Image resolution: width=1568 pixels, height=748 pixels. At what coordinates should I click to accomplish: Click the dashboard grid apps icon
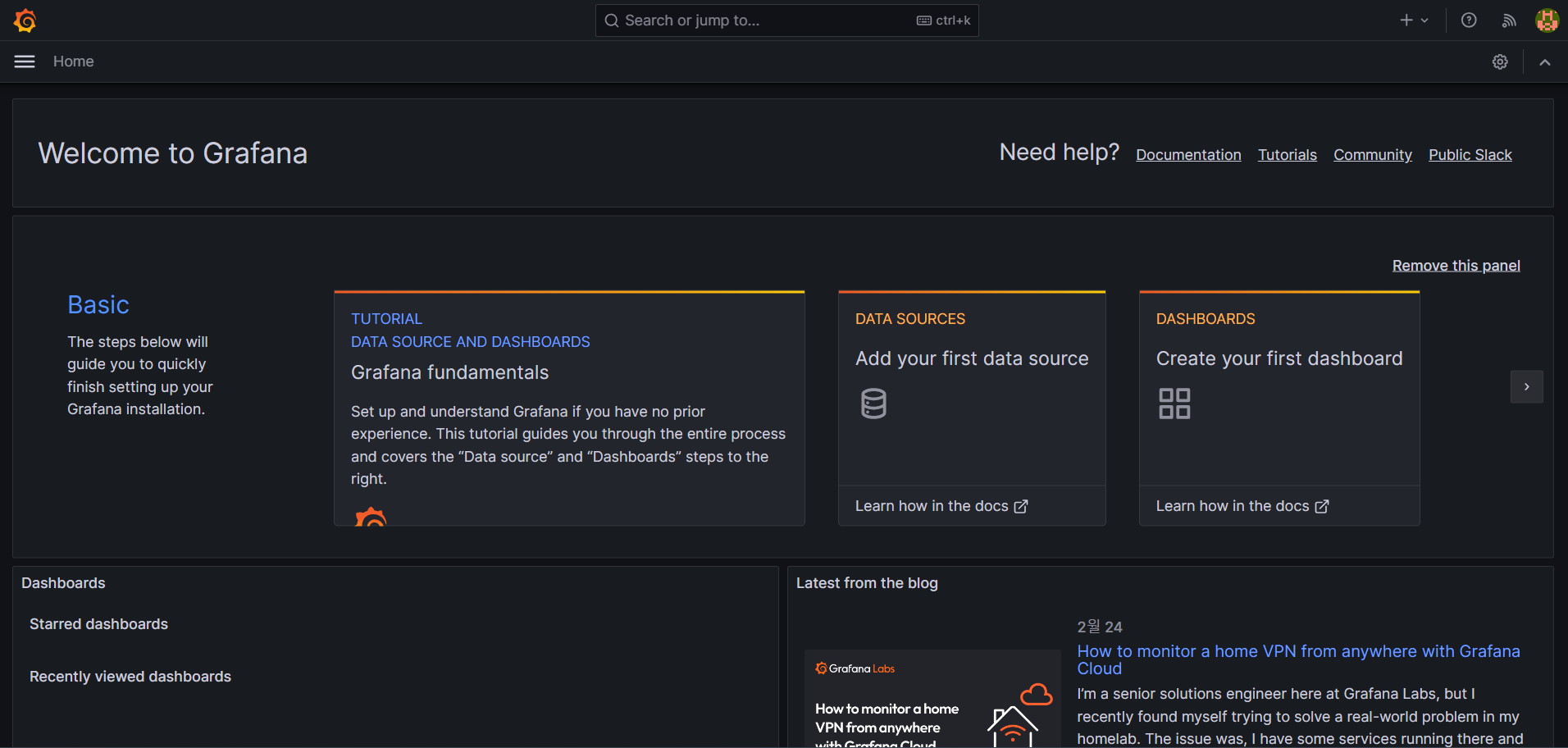(1174, 404)
